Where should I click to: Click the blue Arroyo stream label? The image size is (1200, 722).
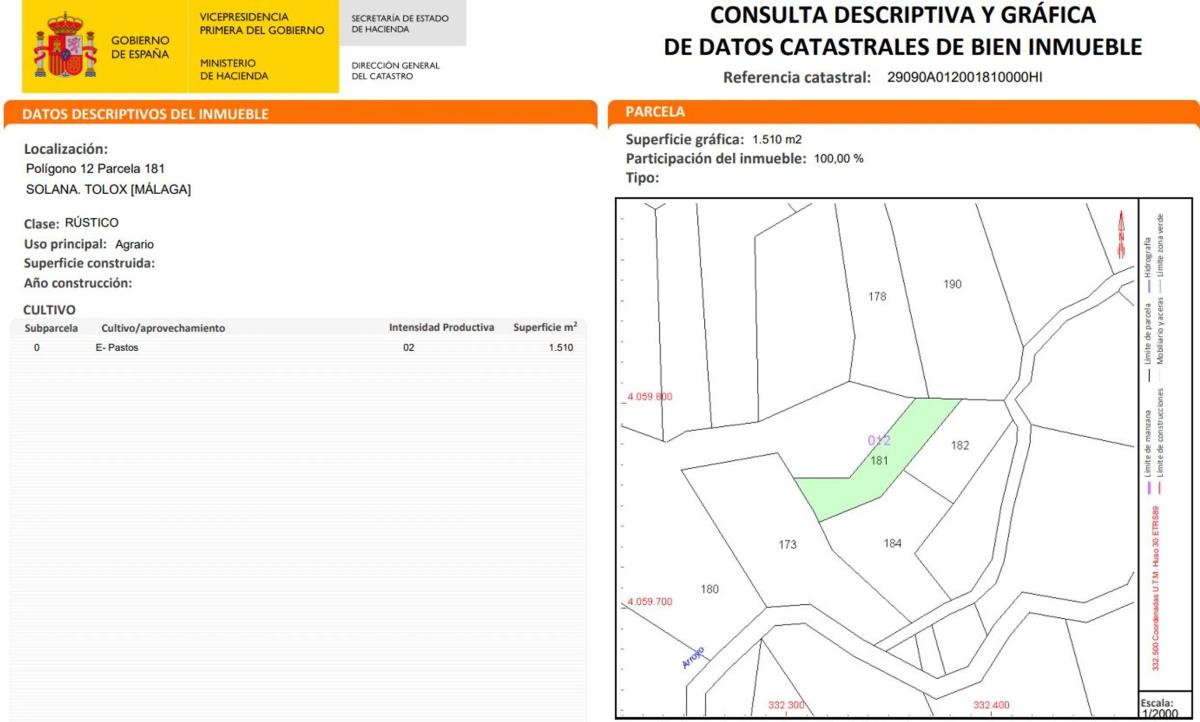tap(693, 657)
